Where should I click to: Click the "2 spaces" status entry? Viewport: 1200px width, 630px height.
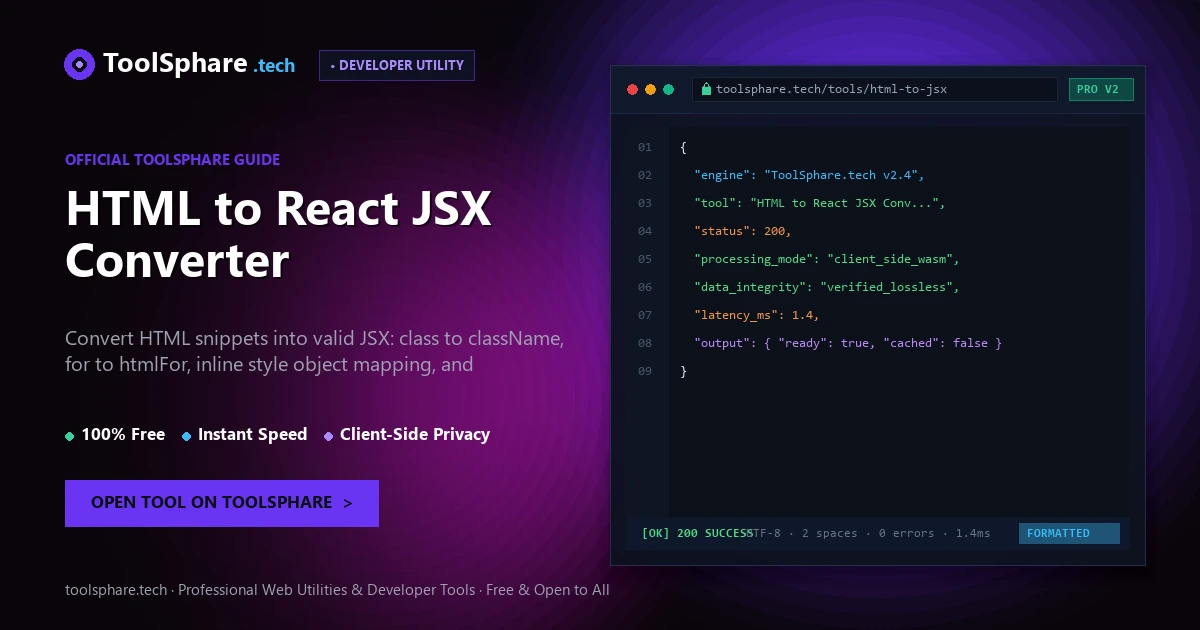tap(829, 533)
